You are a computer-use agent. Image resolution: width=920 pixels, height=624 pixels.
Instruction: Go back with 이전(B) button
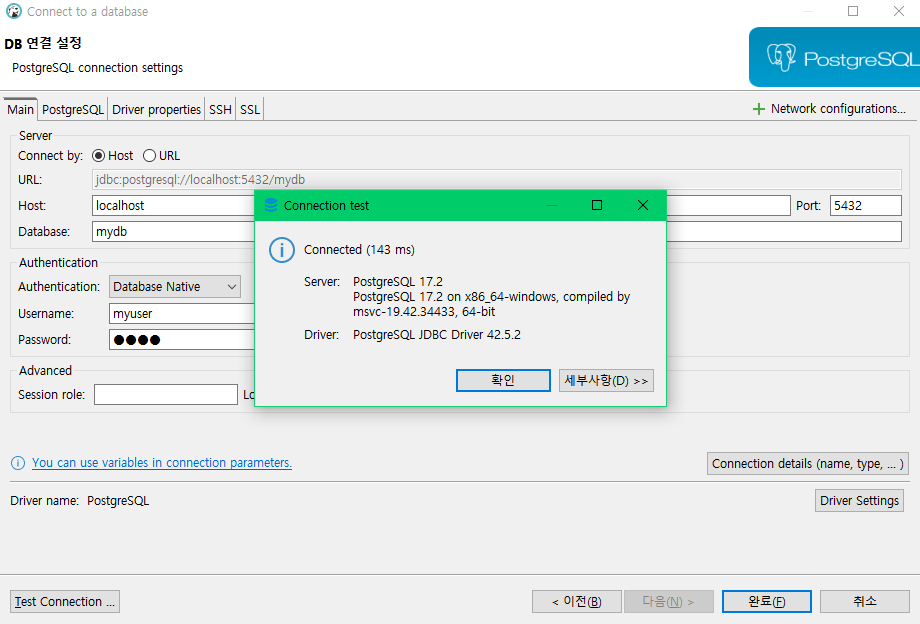coord(577,602)
